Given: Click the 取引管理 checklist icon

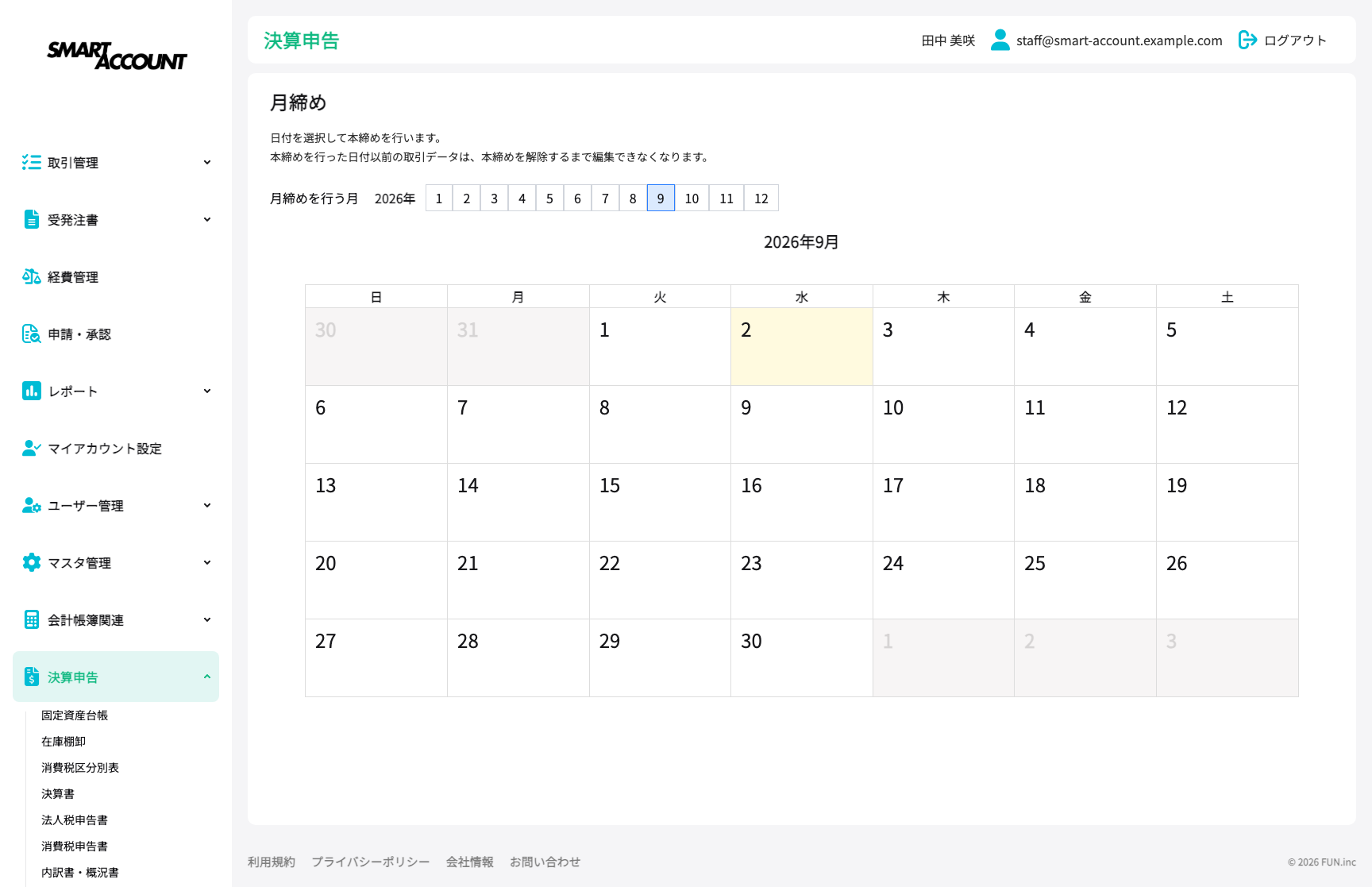Looking at the screenshot, I should point(32,163).
